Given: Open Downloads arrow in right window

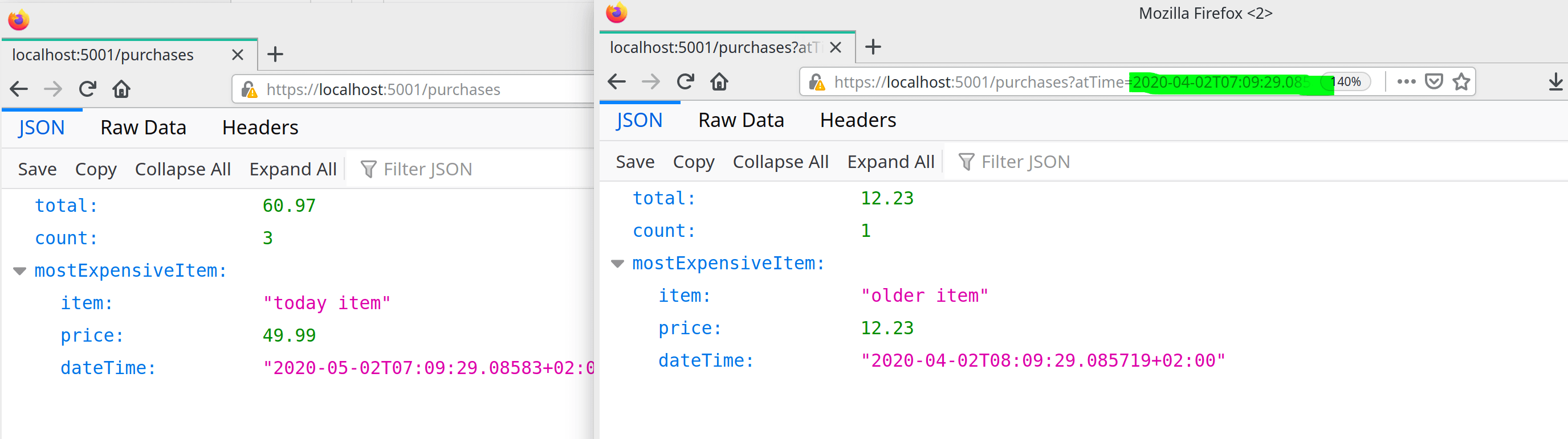Looking at the screenshot, I should click(1555, 81).
